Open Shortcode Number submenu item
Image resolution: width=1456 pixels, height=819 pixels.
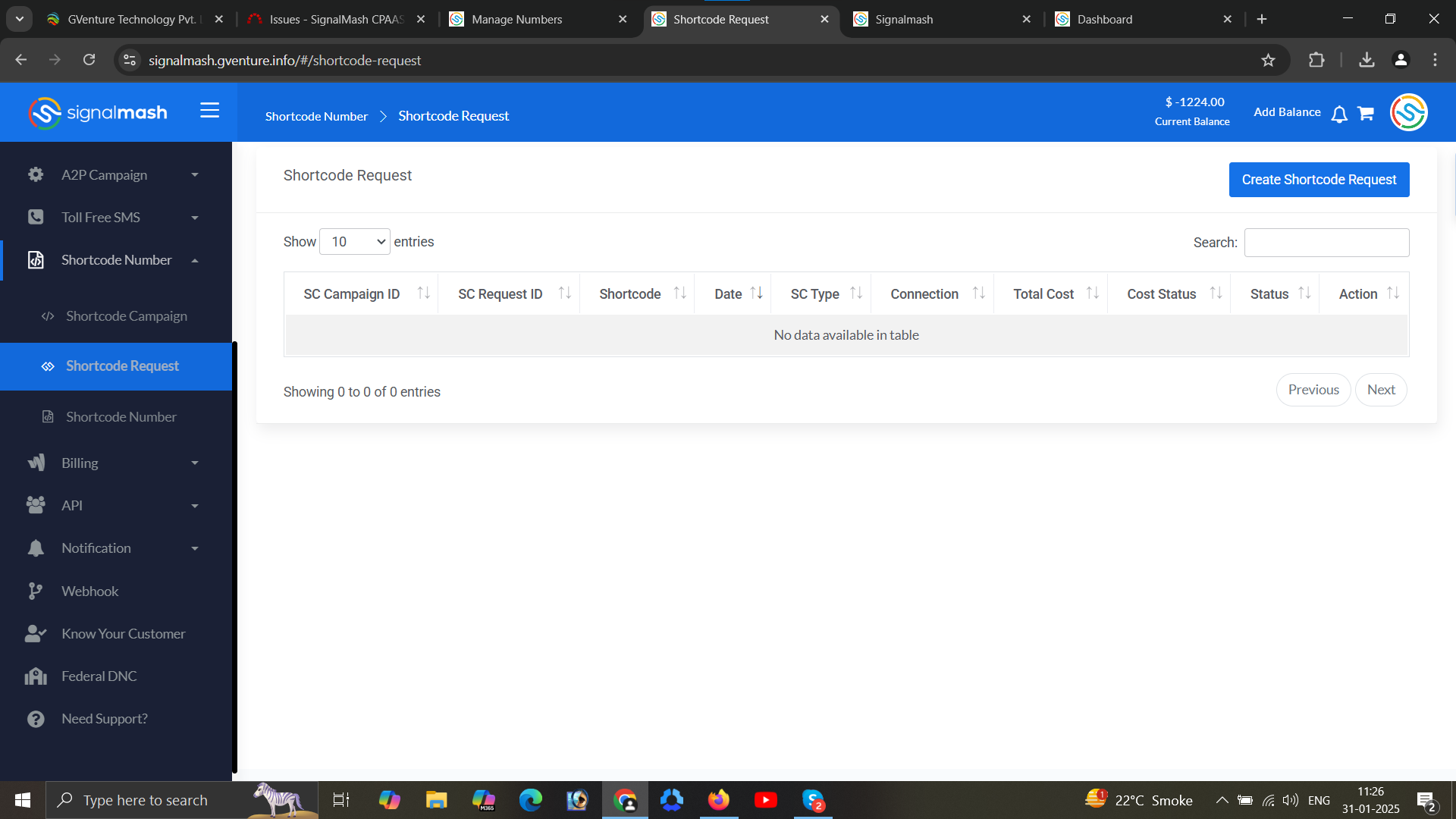click(116, 417)
